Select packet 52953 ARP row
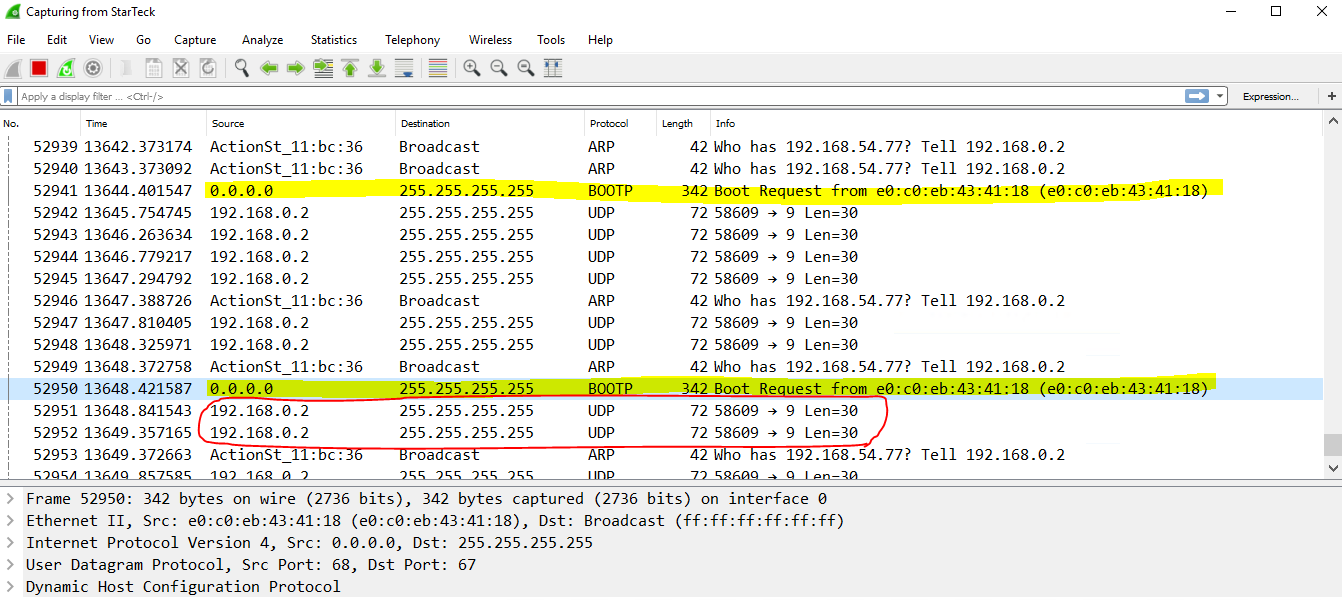The height and width of the screenshot is (603, 1342). click(661, 455)
